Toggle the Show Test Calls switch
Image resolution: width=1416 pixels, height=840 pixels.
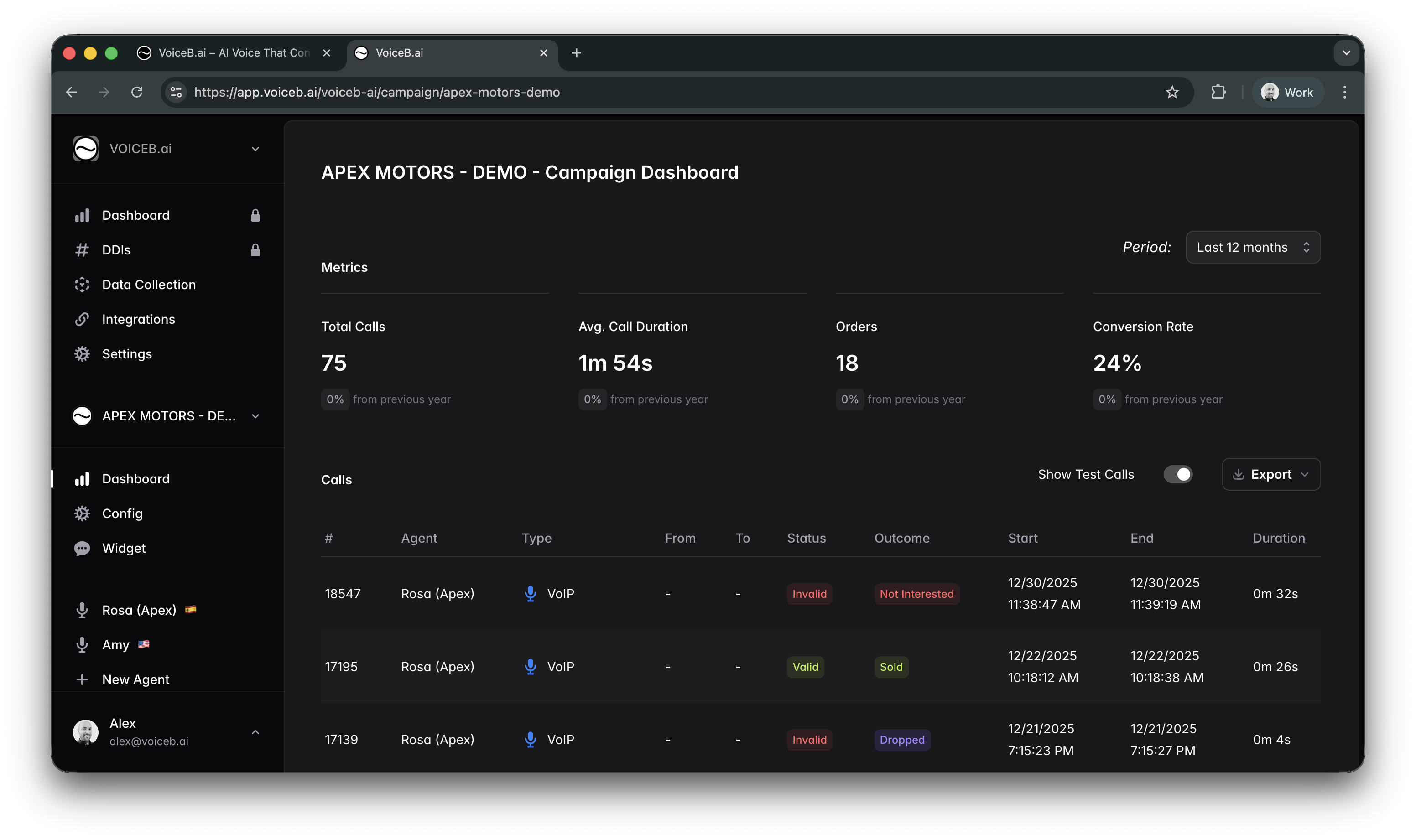(1177, 474)
